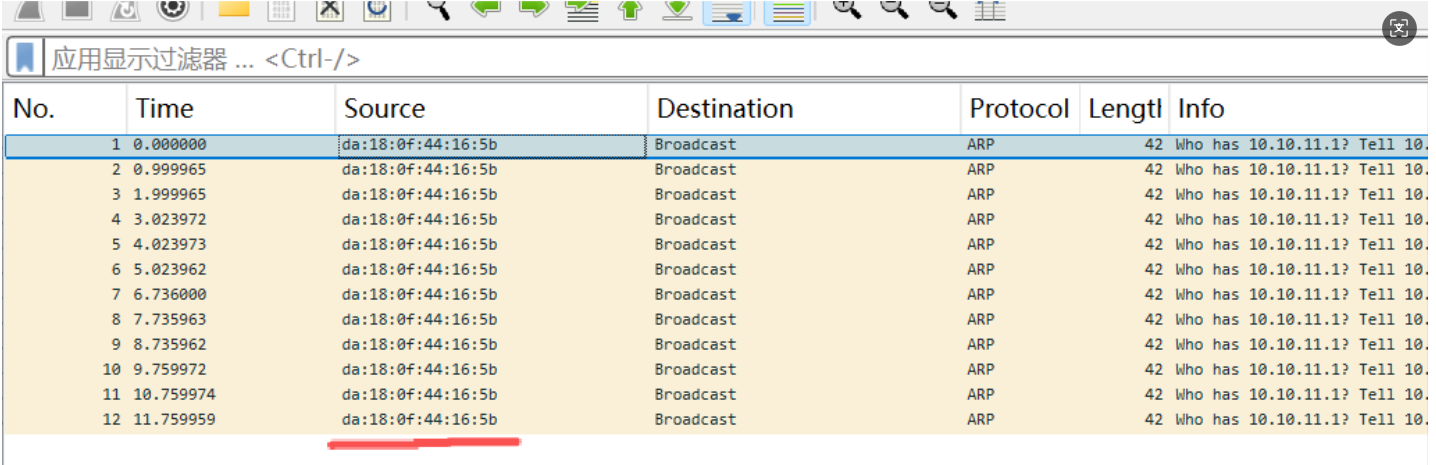Open capture options gear icon
This screenshot has width=1436, height=465.
(173, 9)
